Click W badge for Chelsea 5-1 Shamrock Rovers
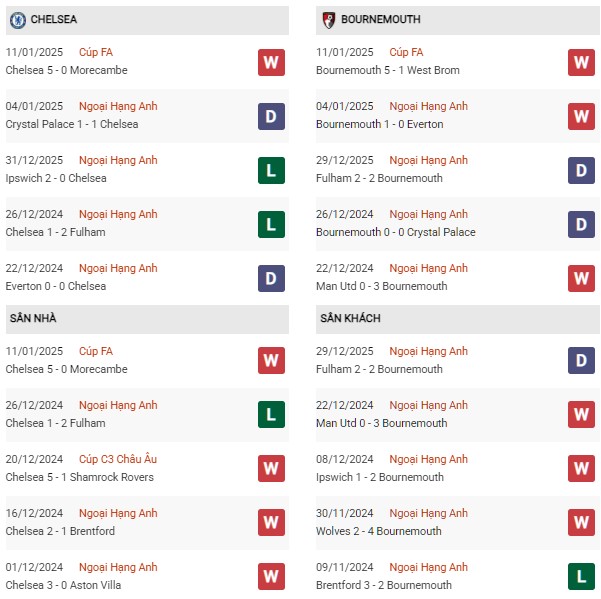 pos(271,468)
